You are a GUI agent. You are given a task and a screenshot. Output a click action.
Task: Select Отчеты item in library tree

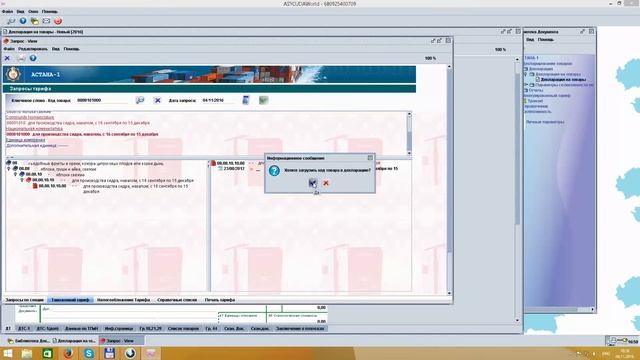(x=536, y=90)
